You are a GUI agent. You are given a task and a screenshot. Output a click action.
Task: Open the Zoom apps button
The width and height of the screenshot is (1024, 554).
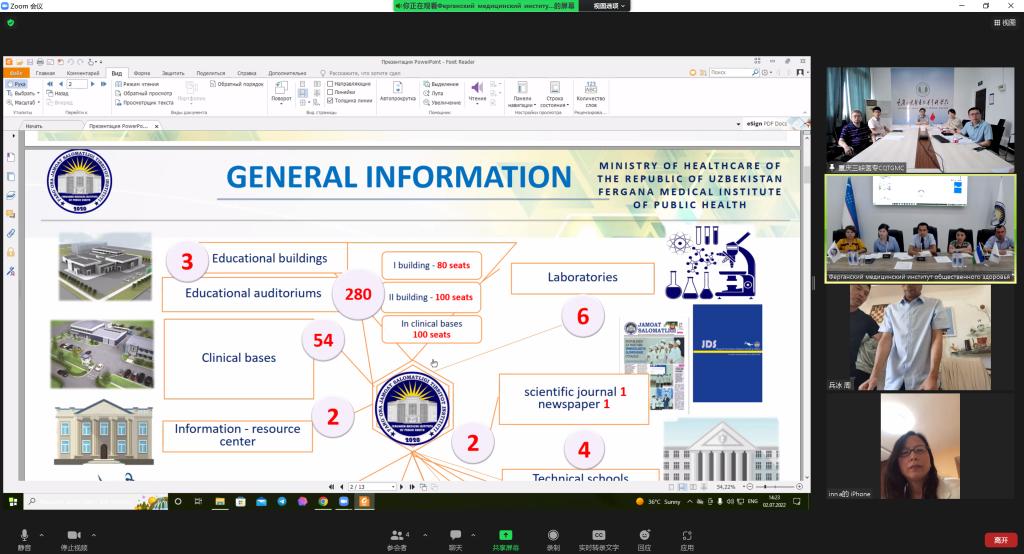pyautogui.click(x=687, y=539)
